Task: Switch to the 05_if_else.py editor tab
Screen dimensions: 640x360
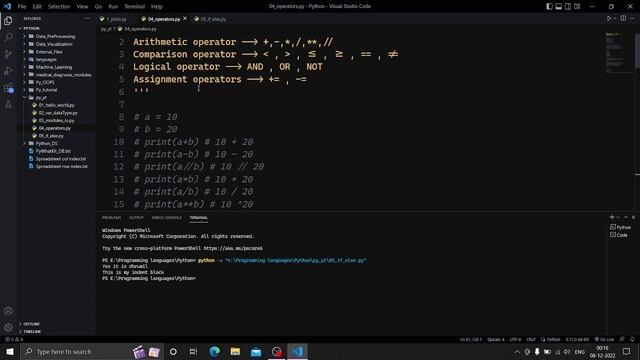Action: (211, 19)
